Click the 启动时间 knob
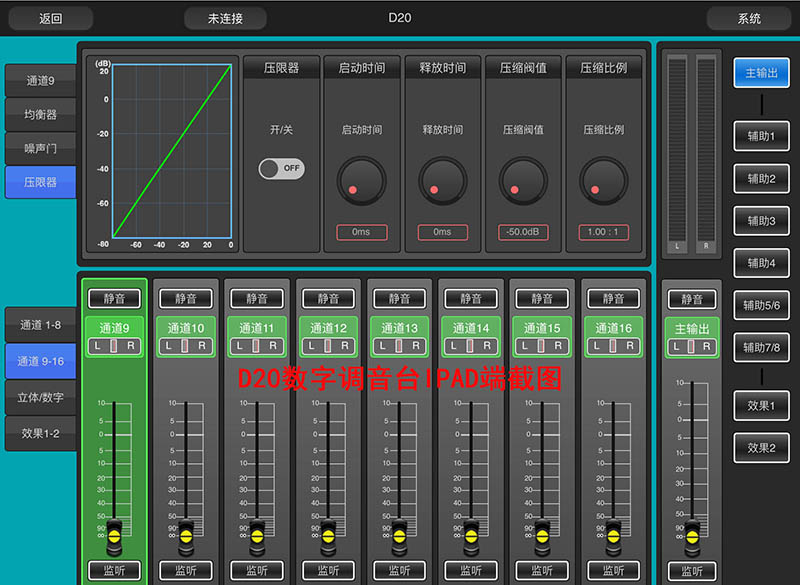Viewport: 800px width, 585px height. 361,180
